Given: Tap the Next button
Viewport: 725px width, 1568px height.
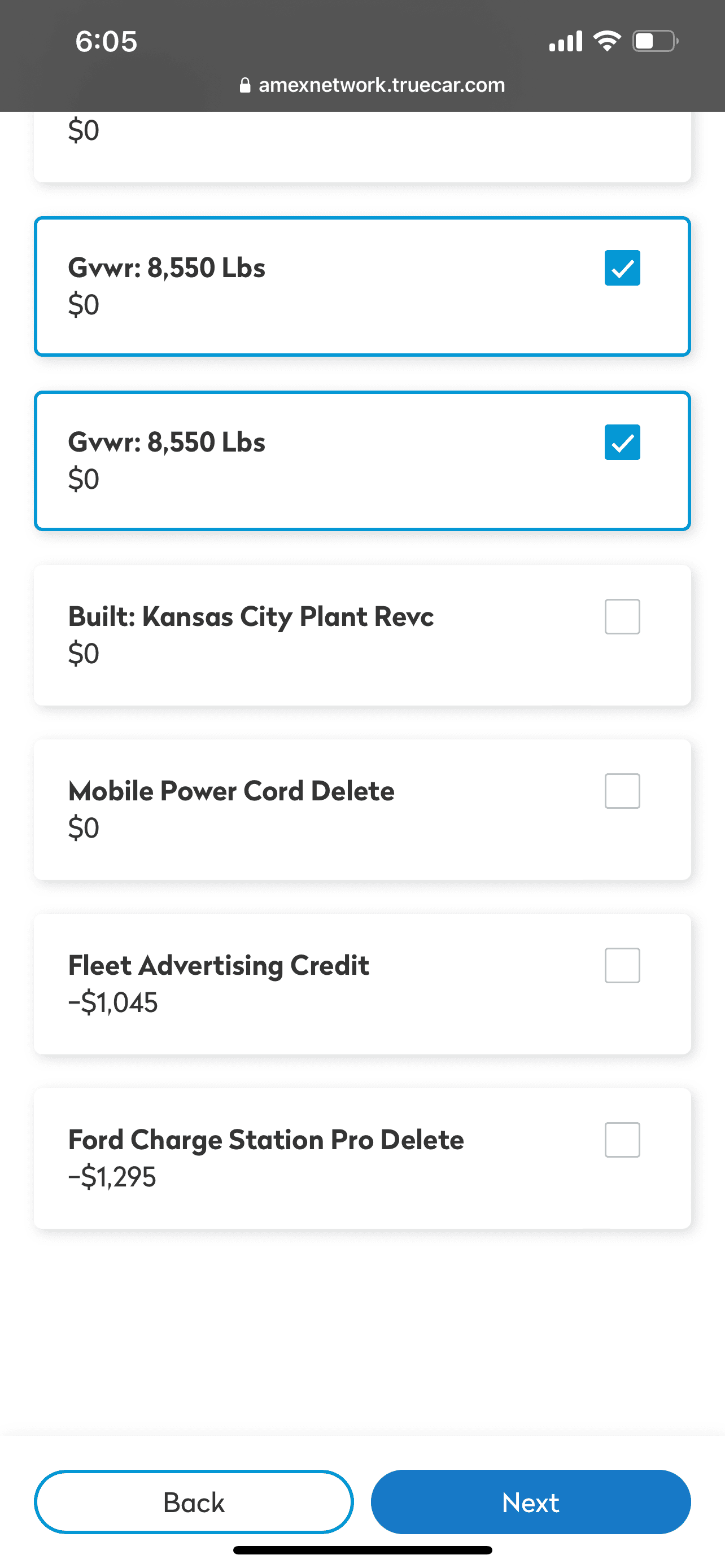Looking at the screenshot, I should tap(531, 1503).
